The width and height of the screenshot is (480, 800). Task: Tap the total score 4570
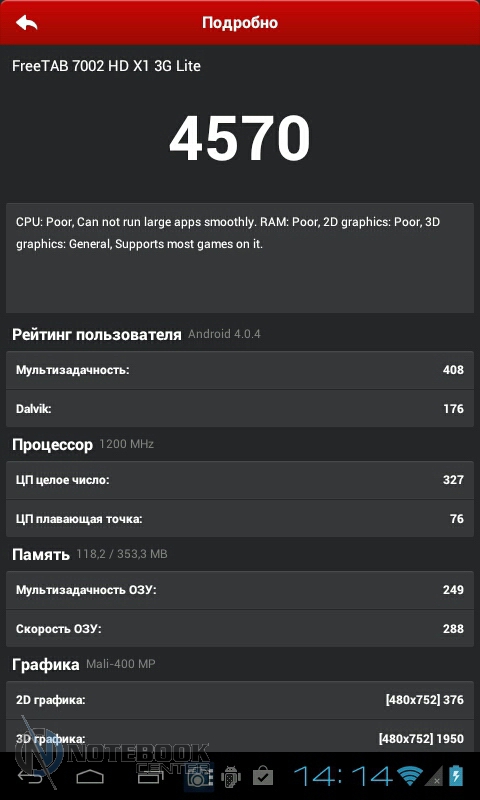coord(240,139)
